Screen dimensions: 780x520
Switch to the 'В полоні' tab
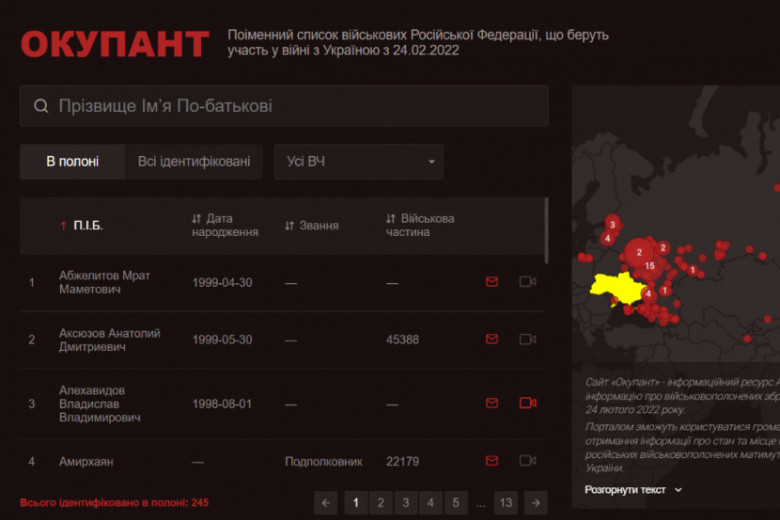(72, 161)
